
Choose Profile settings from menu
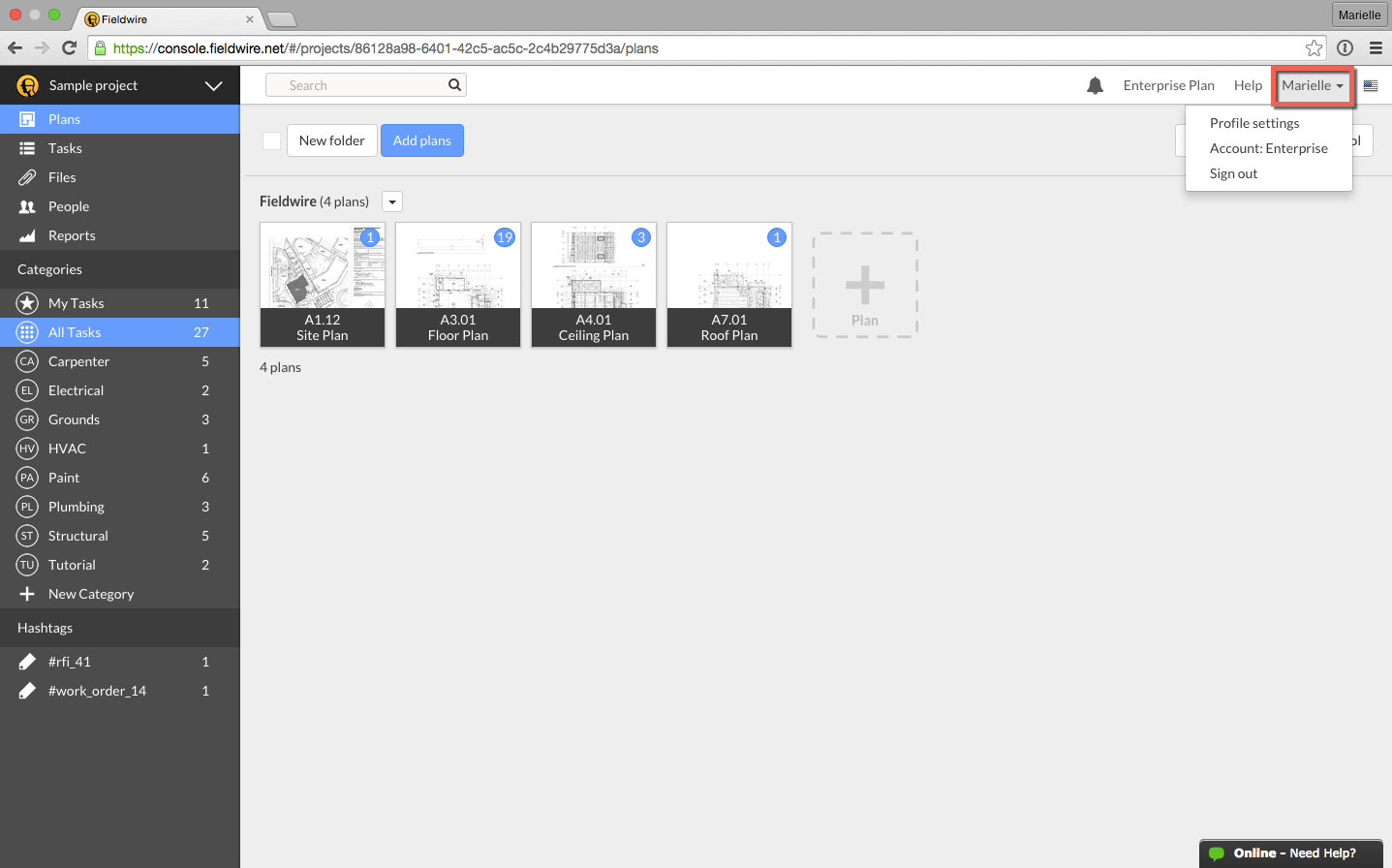[x=1254, y=123]
